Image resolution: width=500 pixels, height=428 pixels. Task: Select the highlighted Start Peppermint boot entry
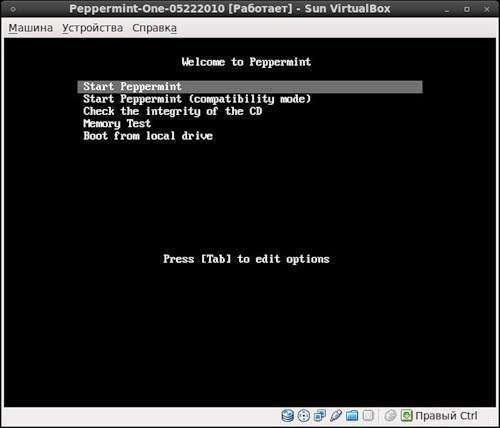(x=250, y=87)
